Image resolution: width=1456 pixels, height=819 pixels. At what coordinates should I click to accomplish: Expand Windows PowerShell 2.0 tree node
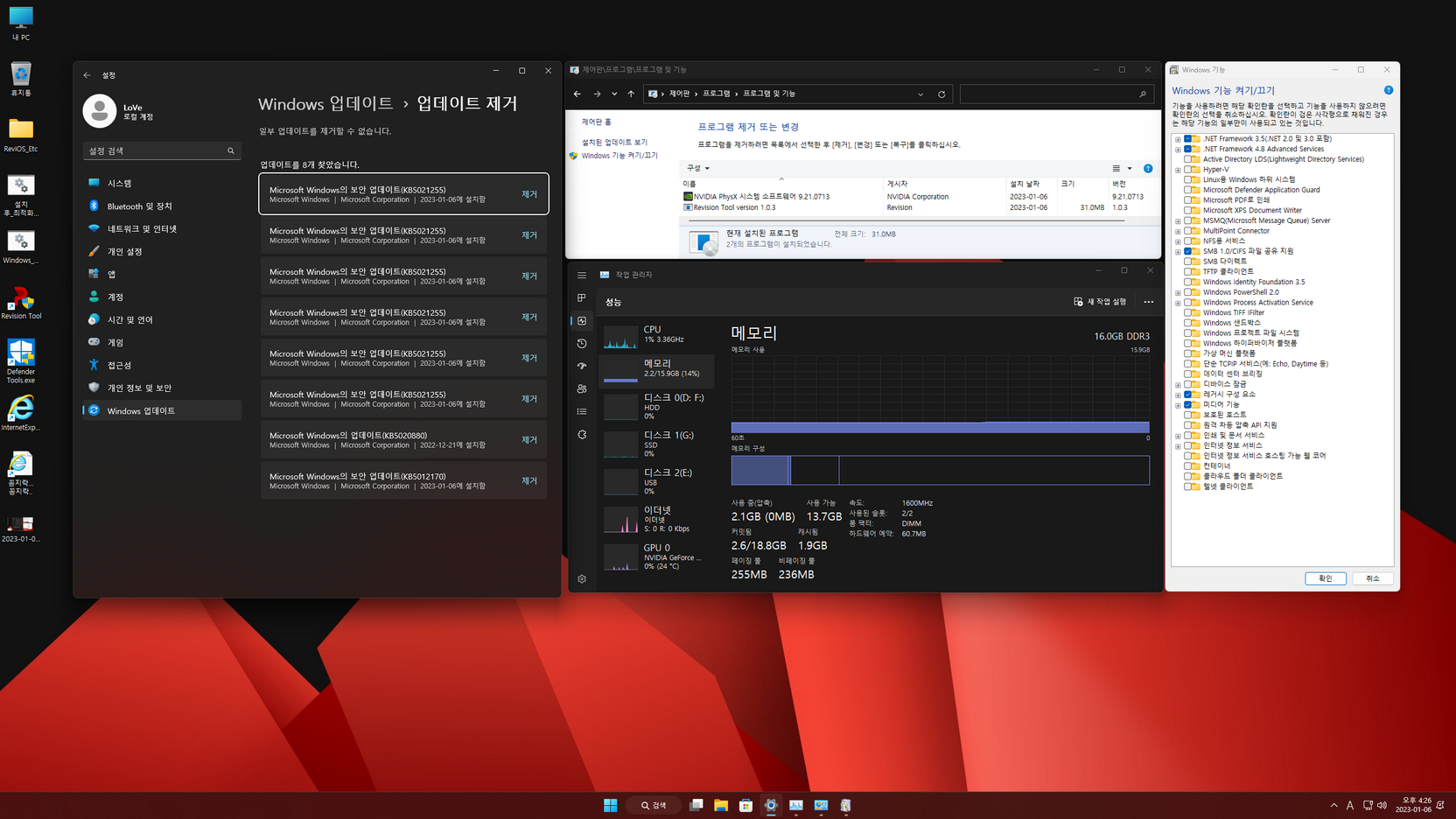click(x=1178, y=292)
